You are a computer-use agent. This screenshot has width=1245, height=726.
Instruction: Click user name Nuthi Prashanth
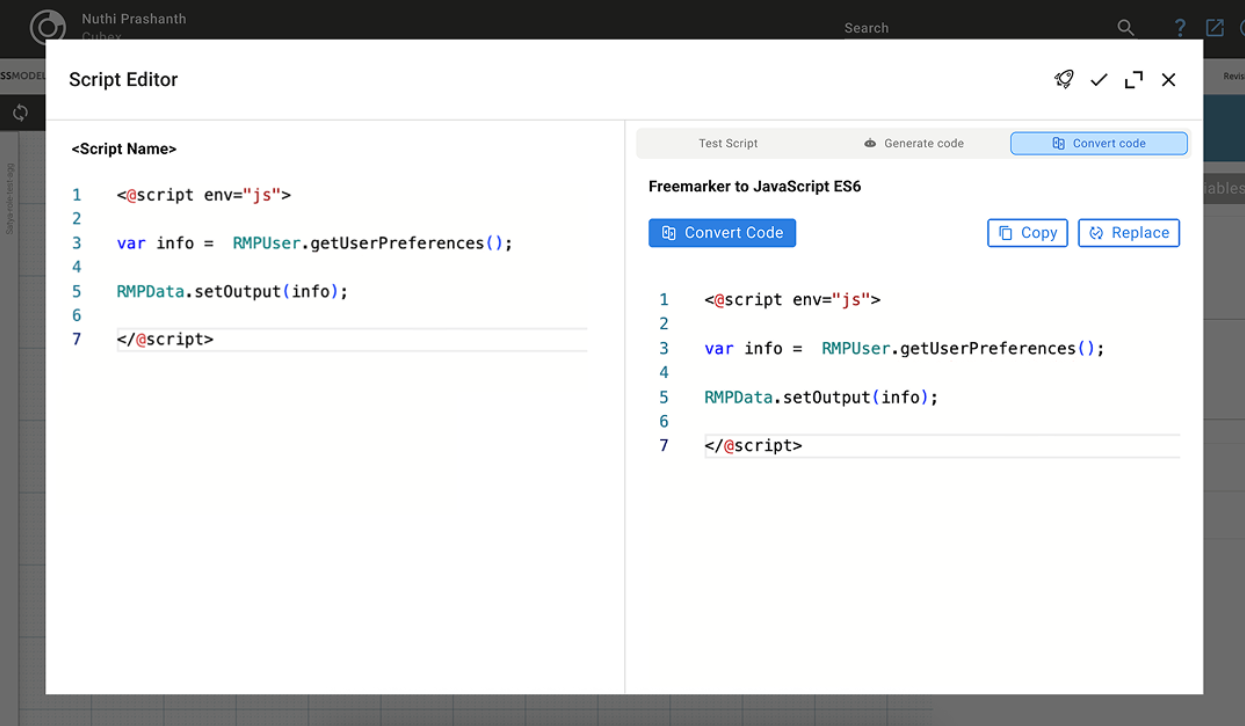[134, 19]
